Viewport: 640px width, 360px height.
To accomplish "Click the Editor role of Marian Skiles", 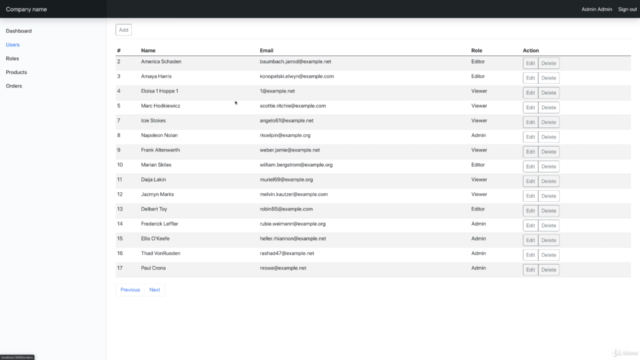I will 478,165.
